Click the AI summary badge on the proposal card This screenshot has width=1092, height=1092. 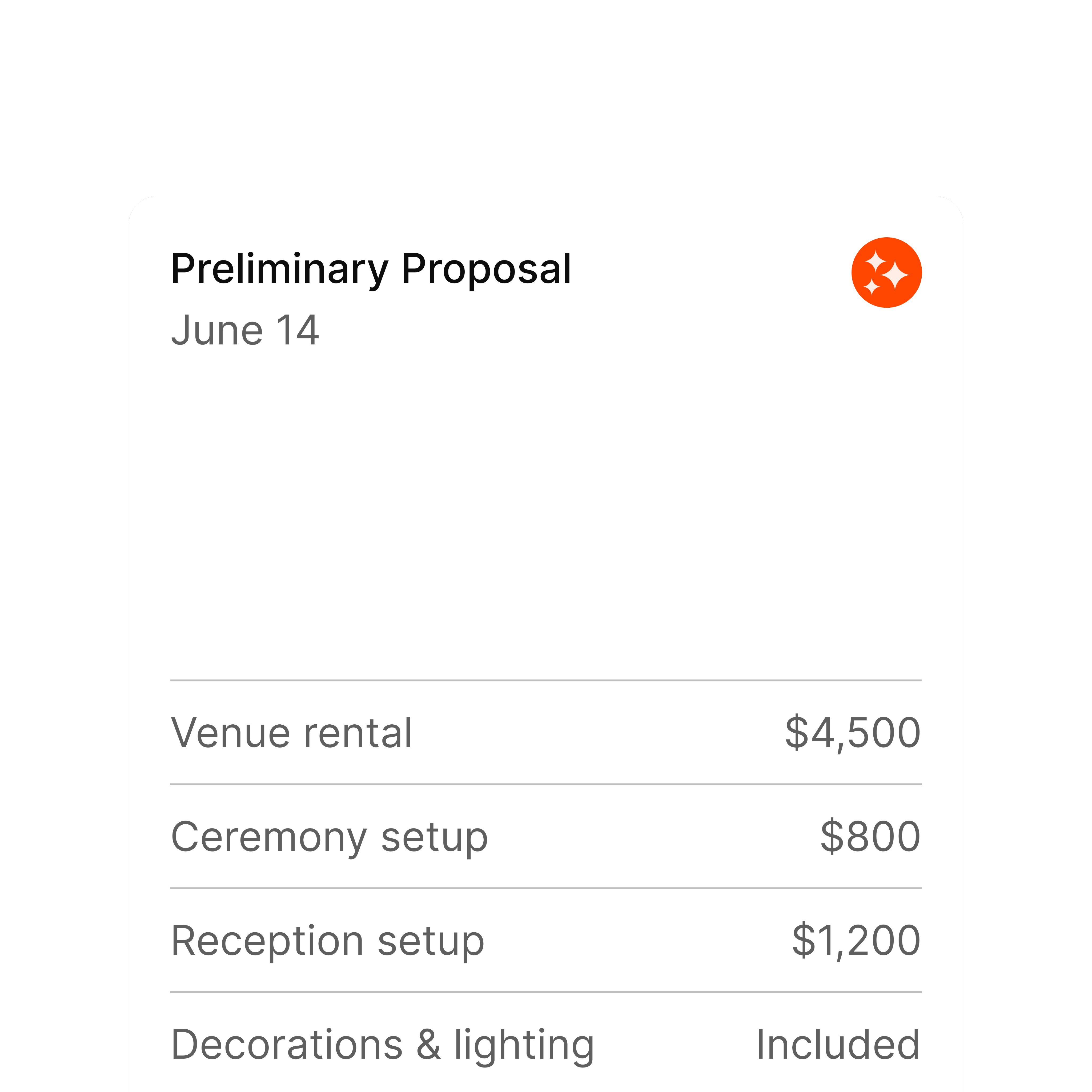point(886,273)
